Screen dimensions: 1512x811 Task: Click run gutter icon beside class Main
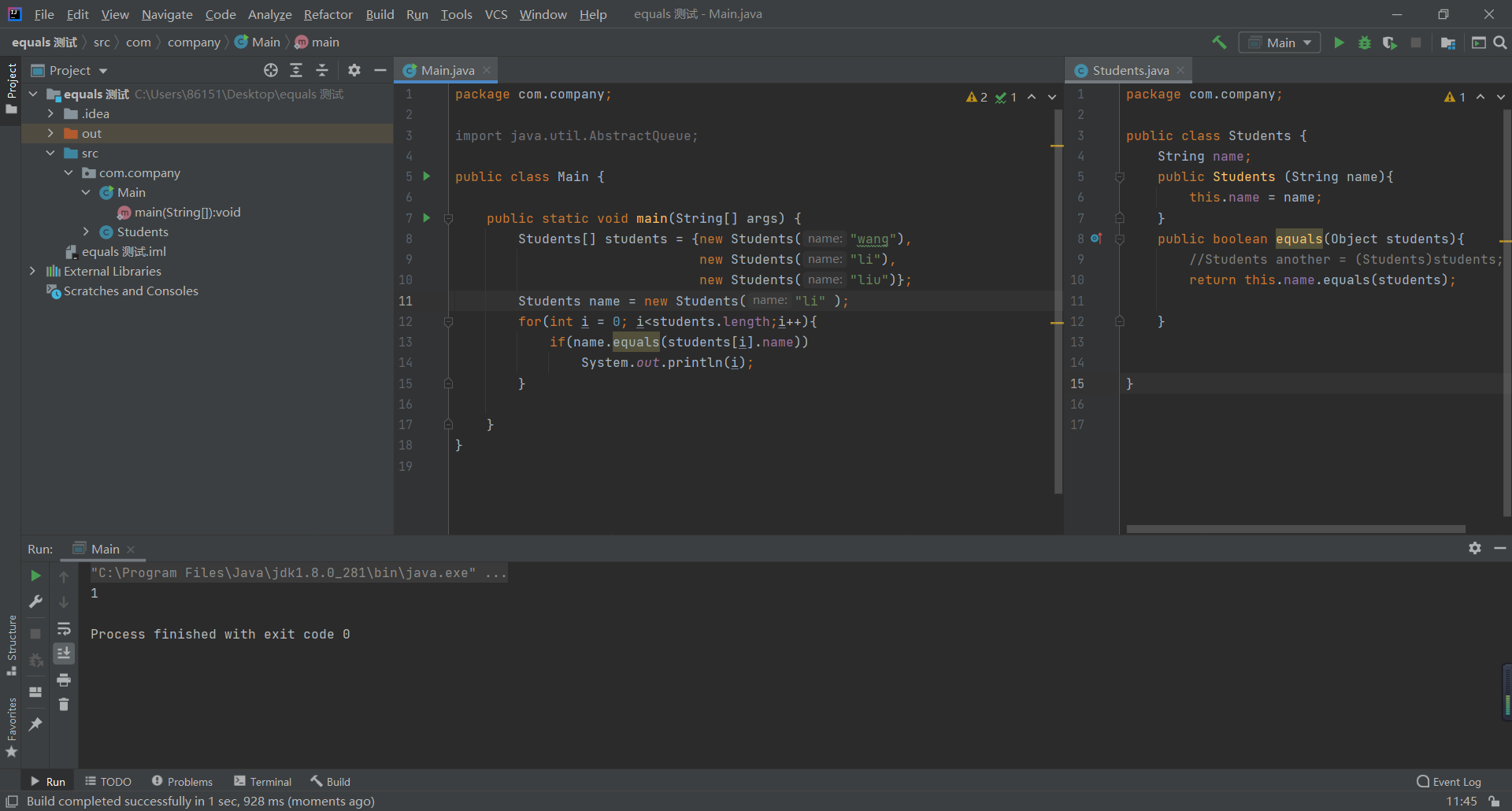click(427, 176)
